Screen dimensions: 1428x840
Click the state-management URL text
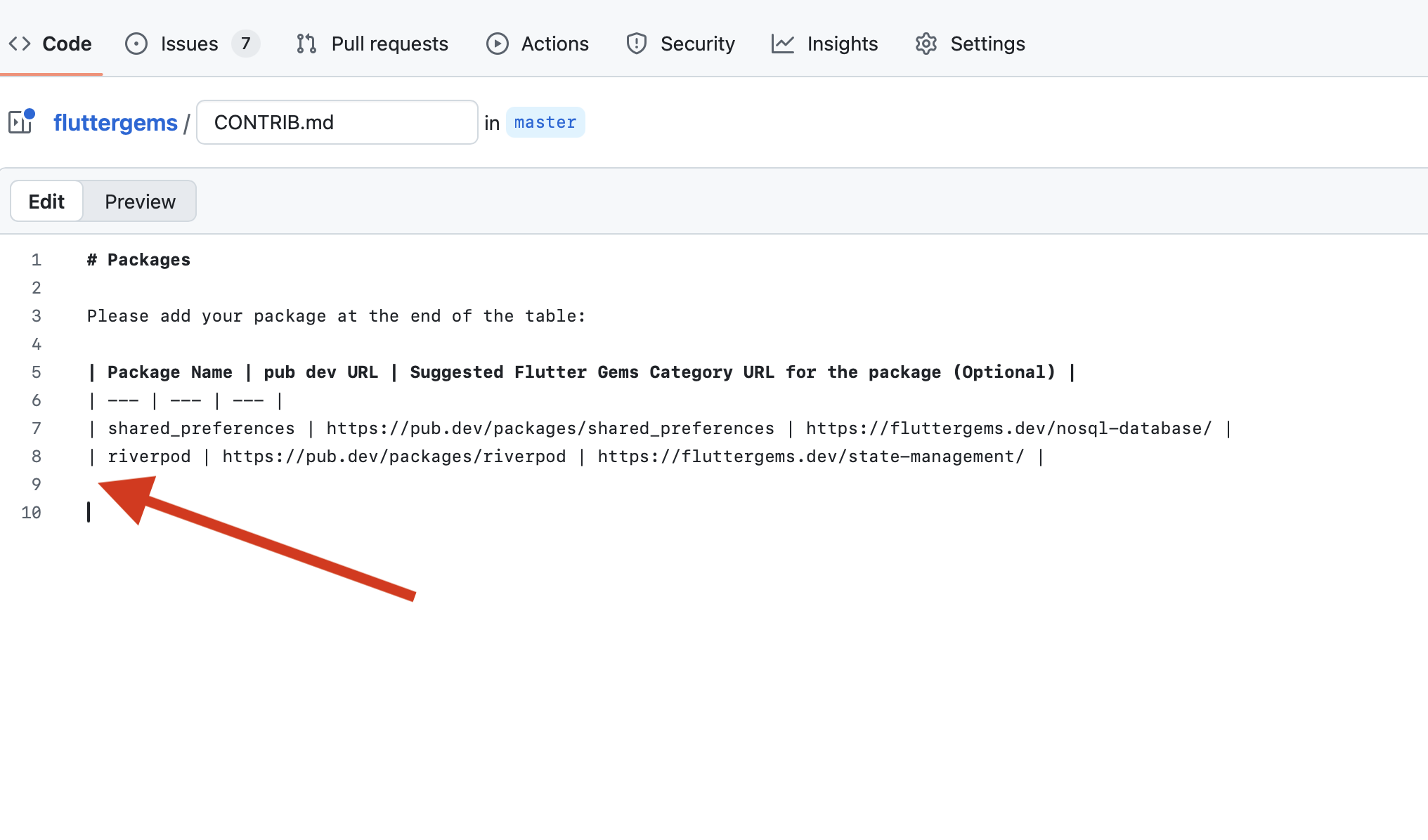tap(811, 457)
